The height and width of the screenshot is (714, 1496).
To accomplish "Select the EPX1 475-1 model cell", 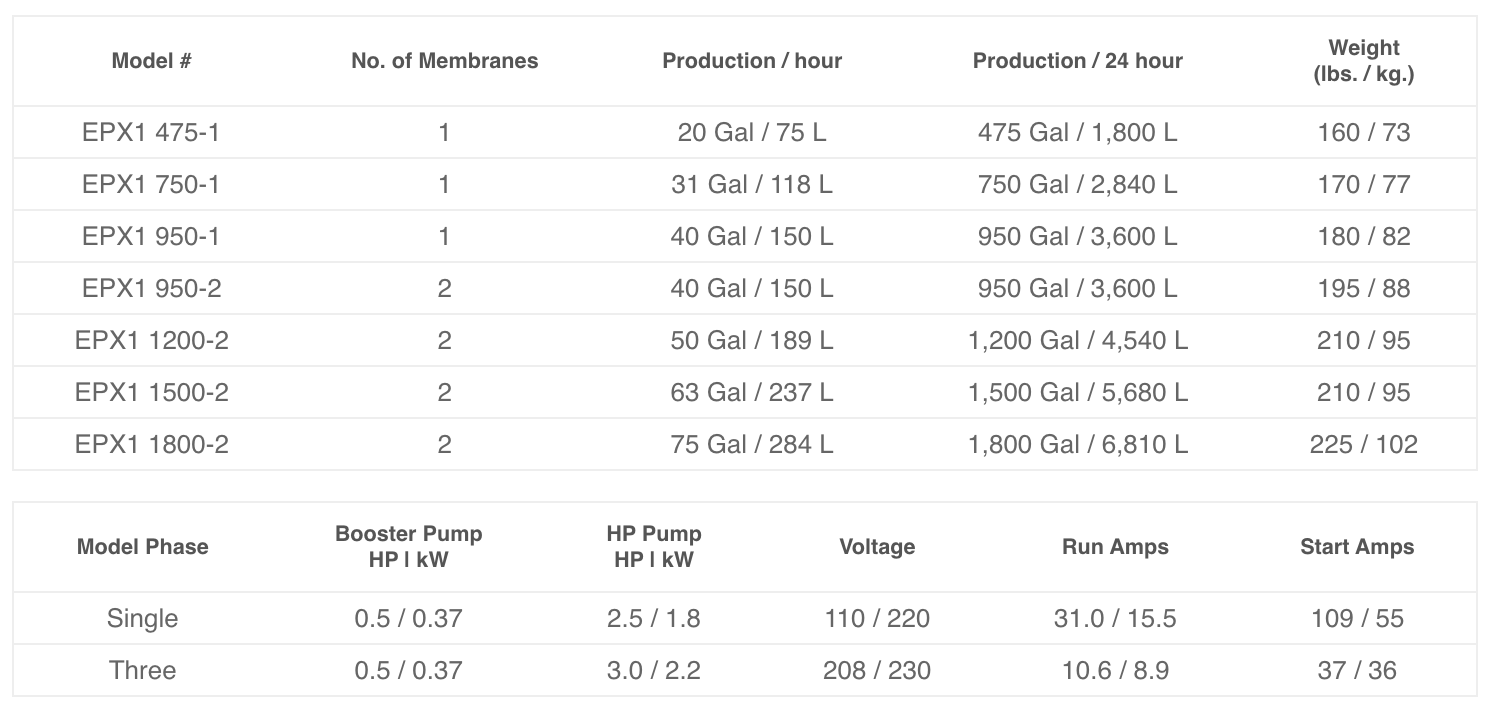I will point(151,132).
